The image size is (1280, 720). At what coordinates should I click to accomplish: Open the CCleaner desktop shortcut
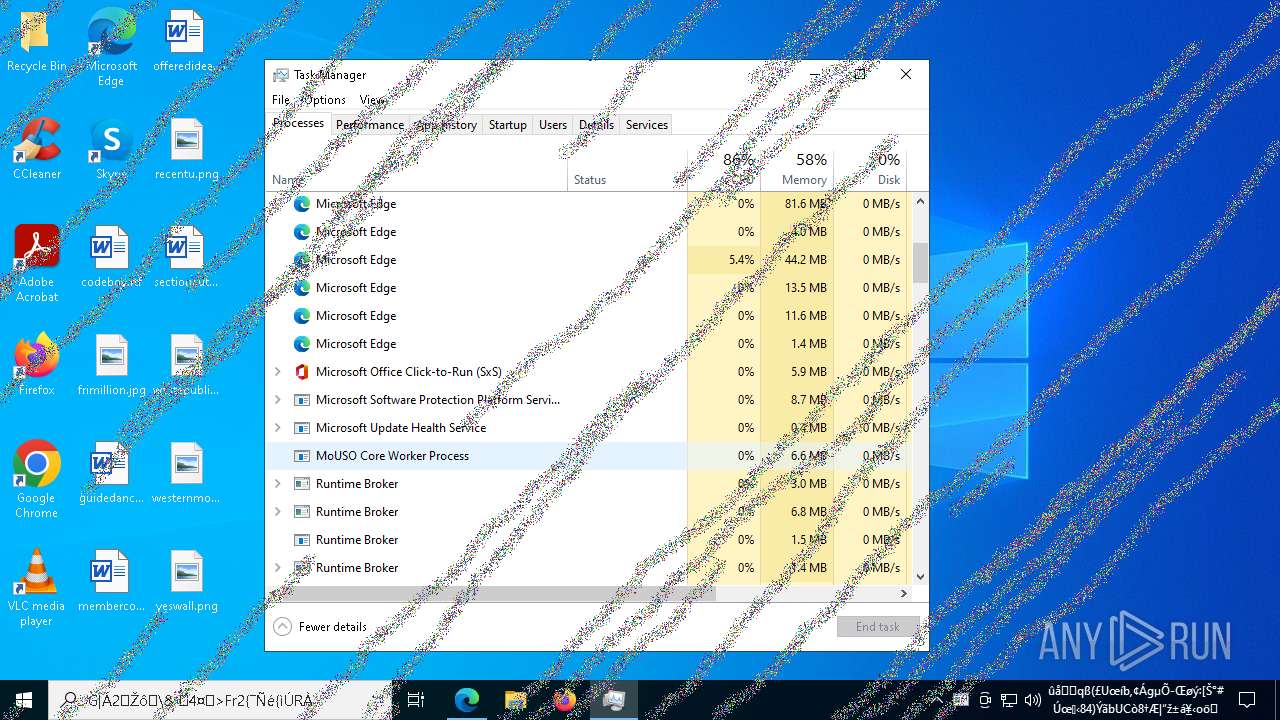click(x=37, y=150)
